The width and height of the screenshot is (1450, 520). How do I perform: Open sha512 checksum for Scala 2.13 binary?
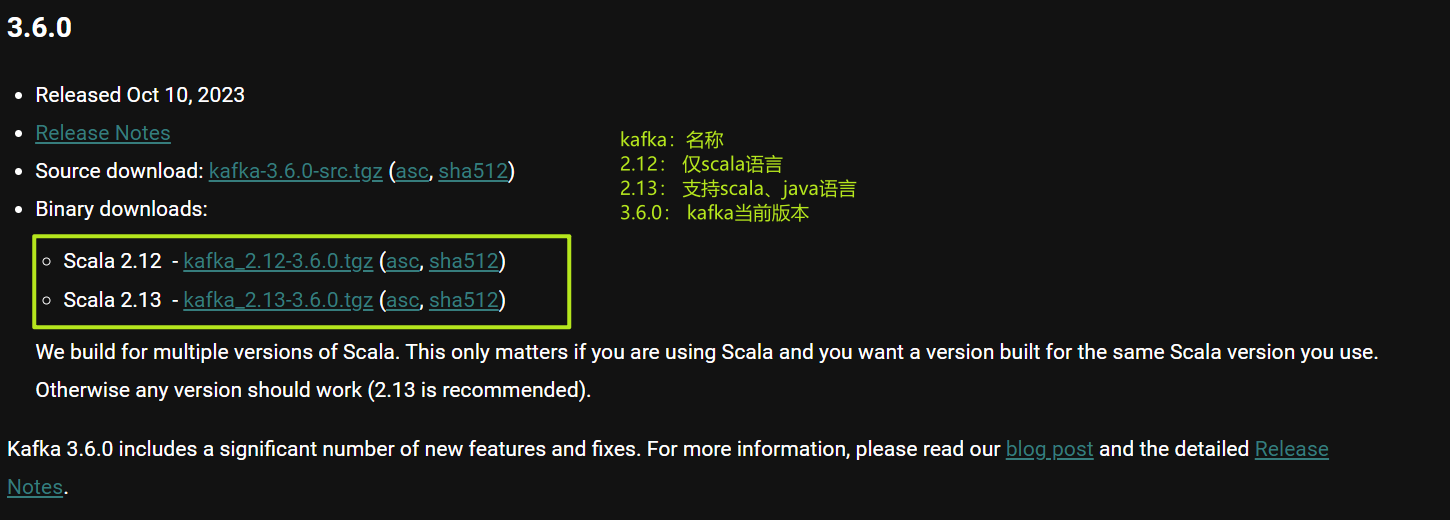click(x=463, y=299)
